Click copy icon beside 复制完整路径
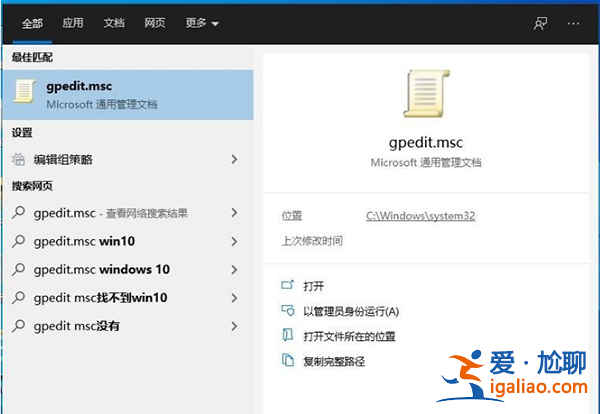 tap(288, 360)
